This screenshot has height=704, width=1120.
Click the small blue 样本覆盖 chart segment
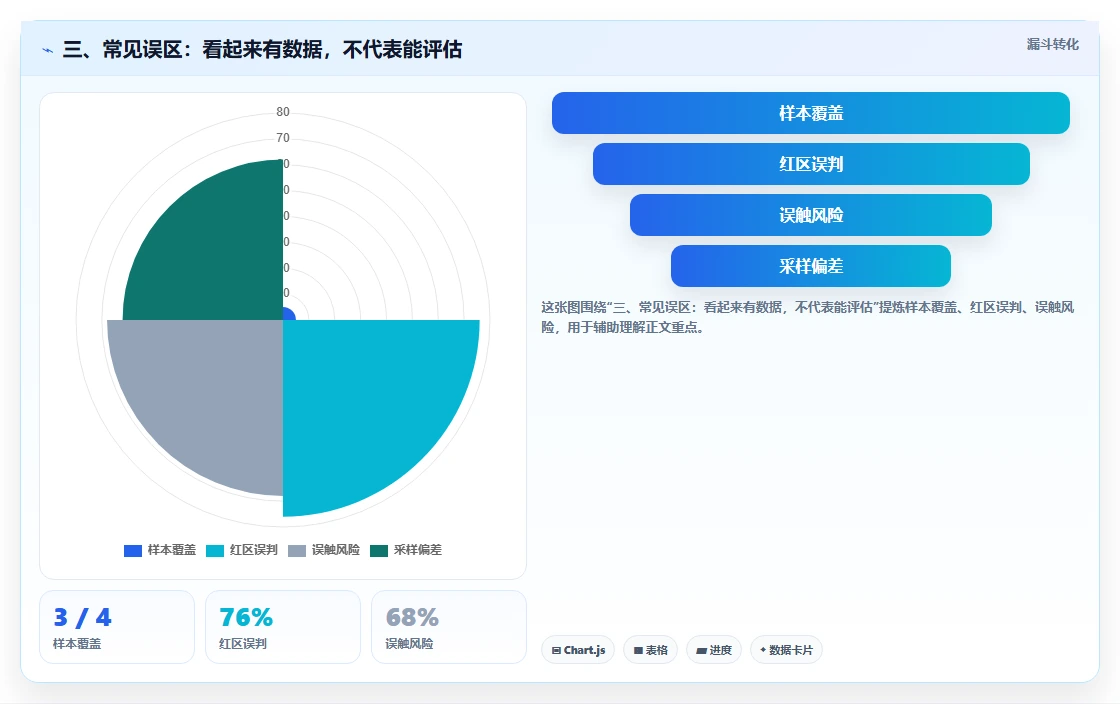point(288,314)
